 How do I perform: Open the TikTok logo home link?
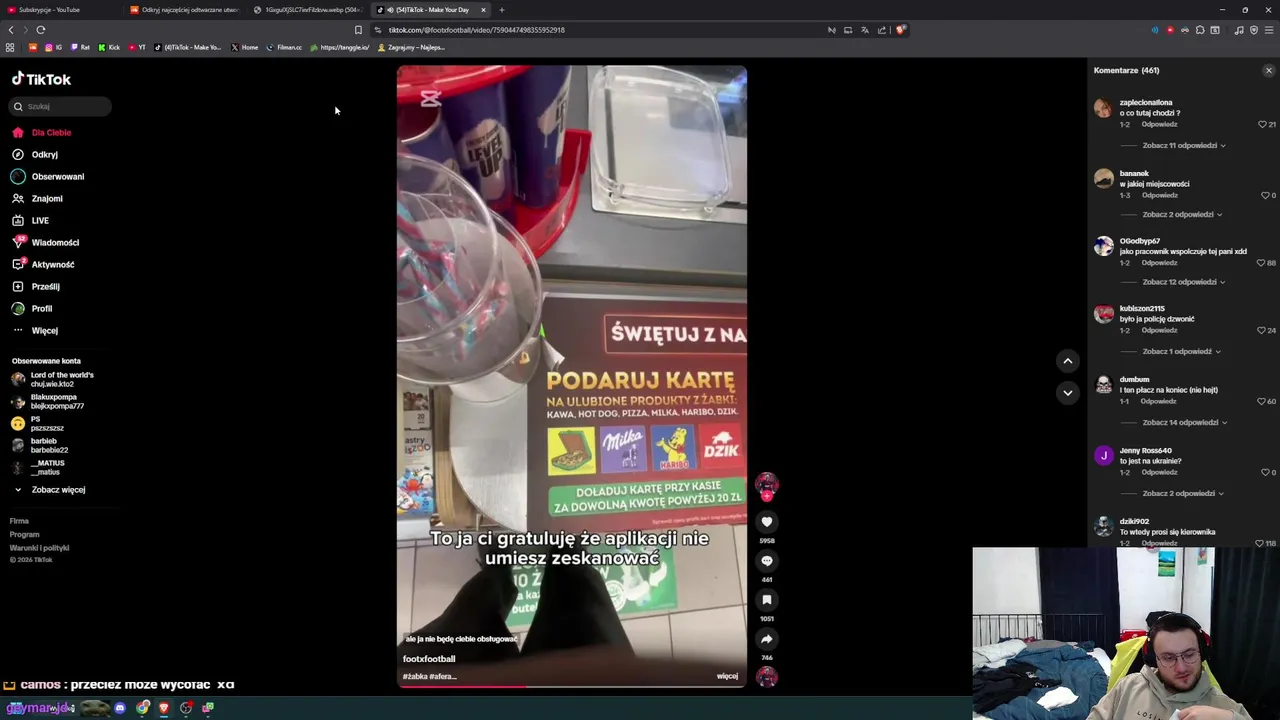(41, 79)
